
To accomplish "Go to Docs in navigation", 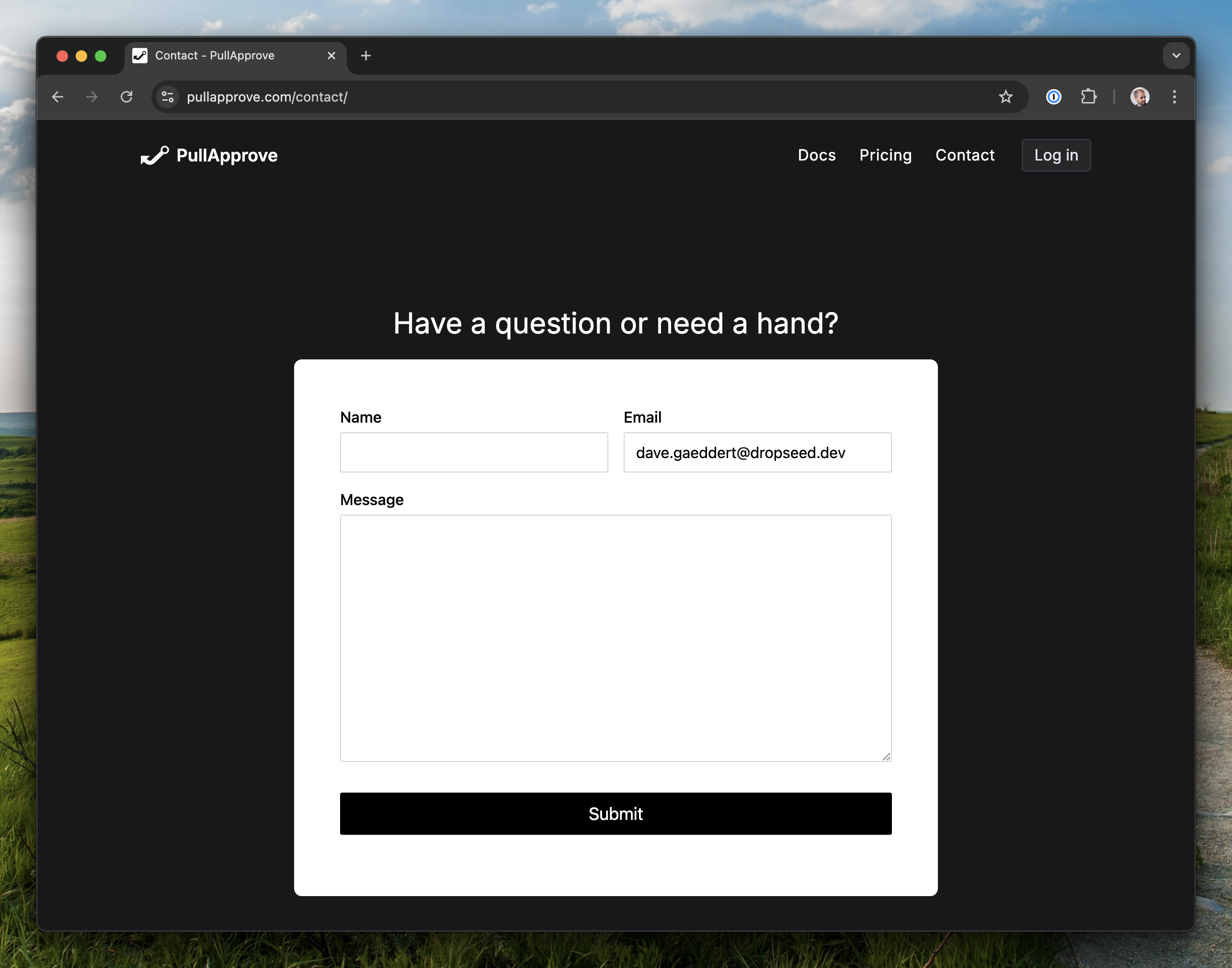I will tap(816, 155).
